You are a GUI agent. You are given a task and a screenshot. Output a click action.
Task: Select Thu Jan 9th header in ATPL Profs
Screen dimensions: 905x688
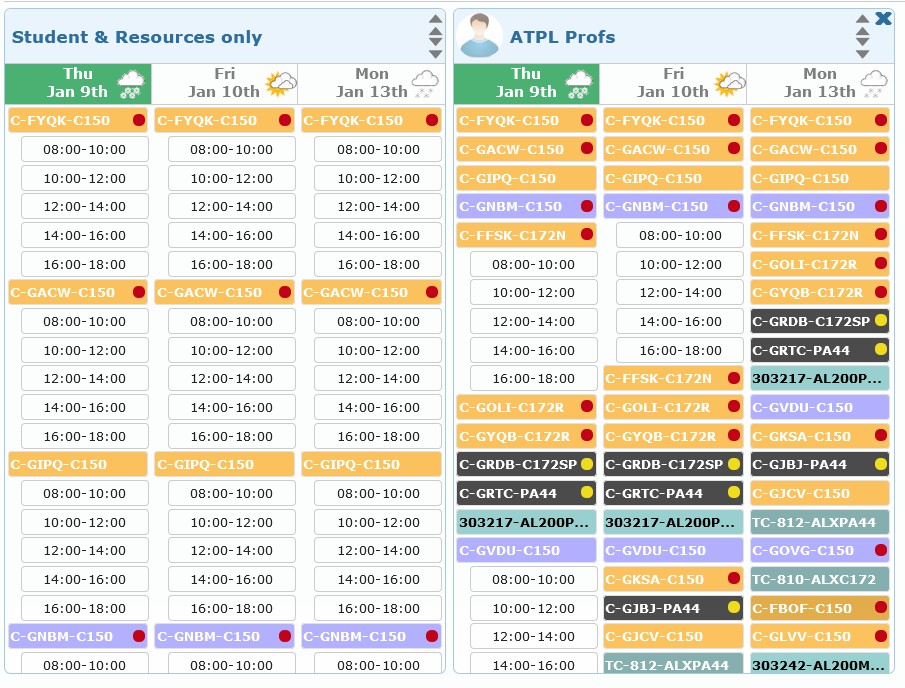(526, 83)
